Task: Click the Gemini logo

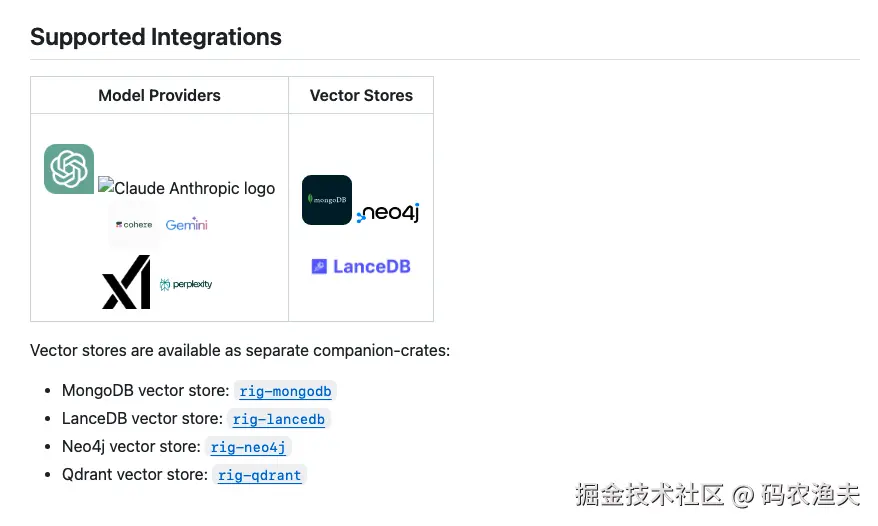Action: click(x=186, y=224)
